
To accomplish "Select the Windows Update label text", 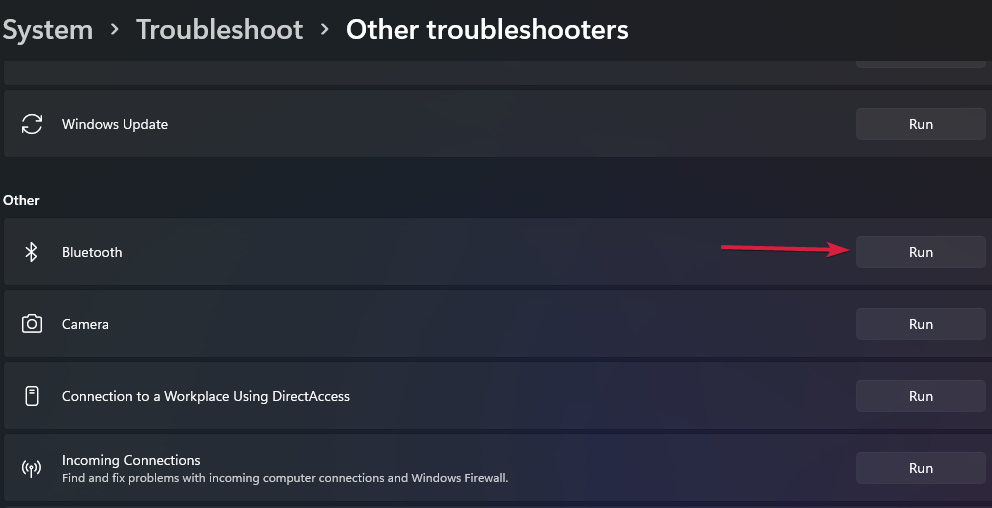I will (x=115, y=124).
